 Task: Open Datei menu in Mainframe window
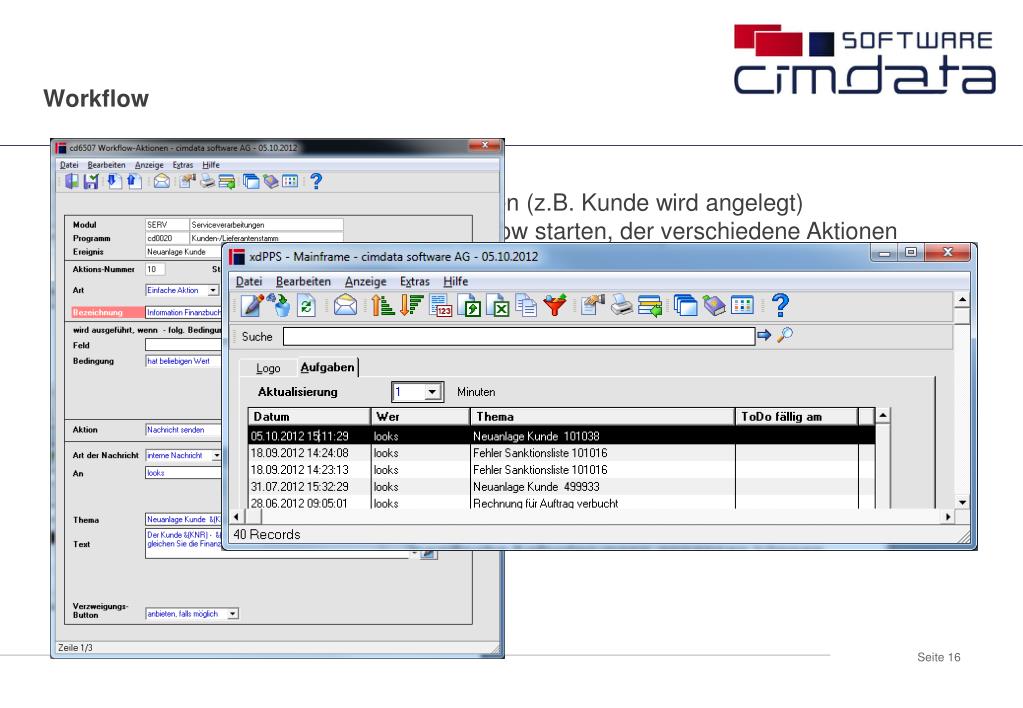click(249, 281)
